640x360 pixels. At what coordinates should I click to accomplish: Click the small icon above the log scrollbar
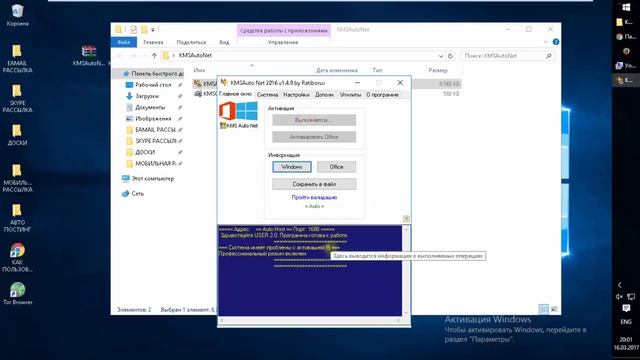pos(406,219)
